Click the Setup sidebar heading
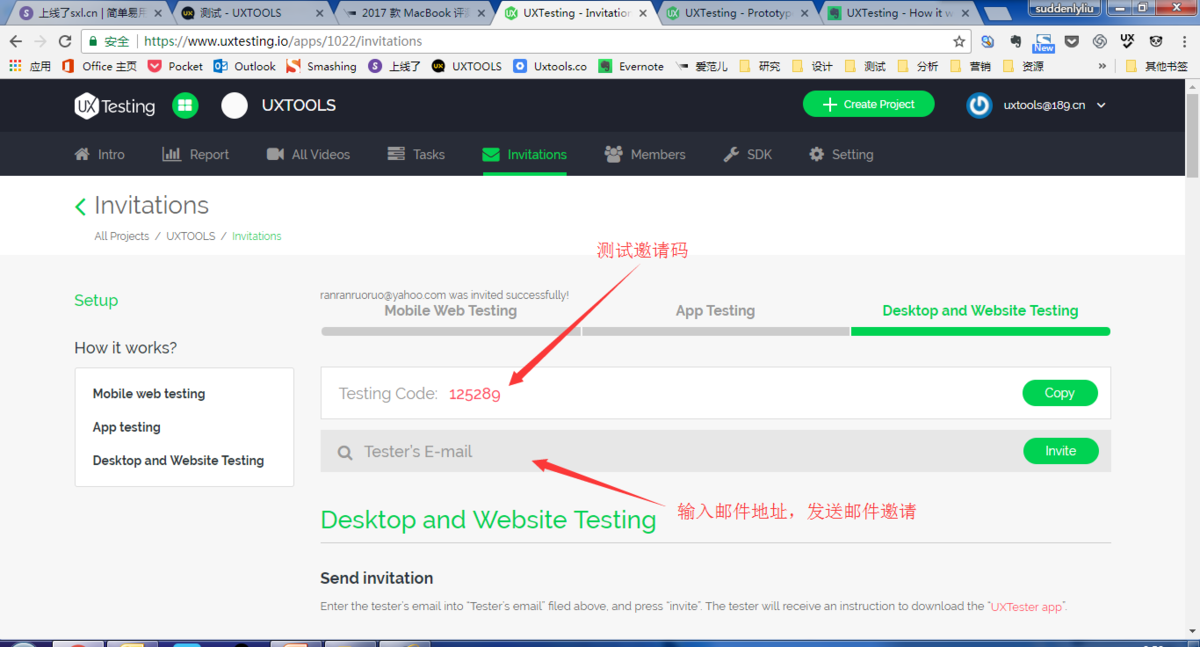1200x647 pixels. point(96,300)
